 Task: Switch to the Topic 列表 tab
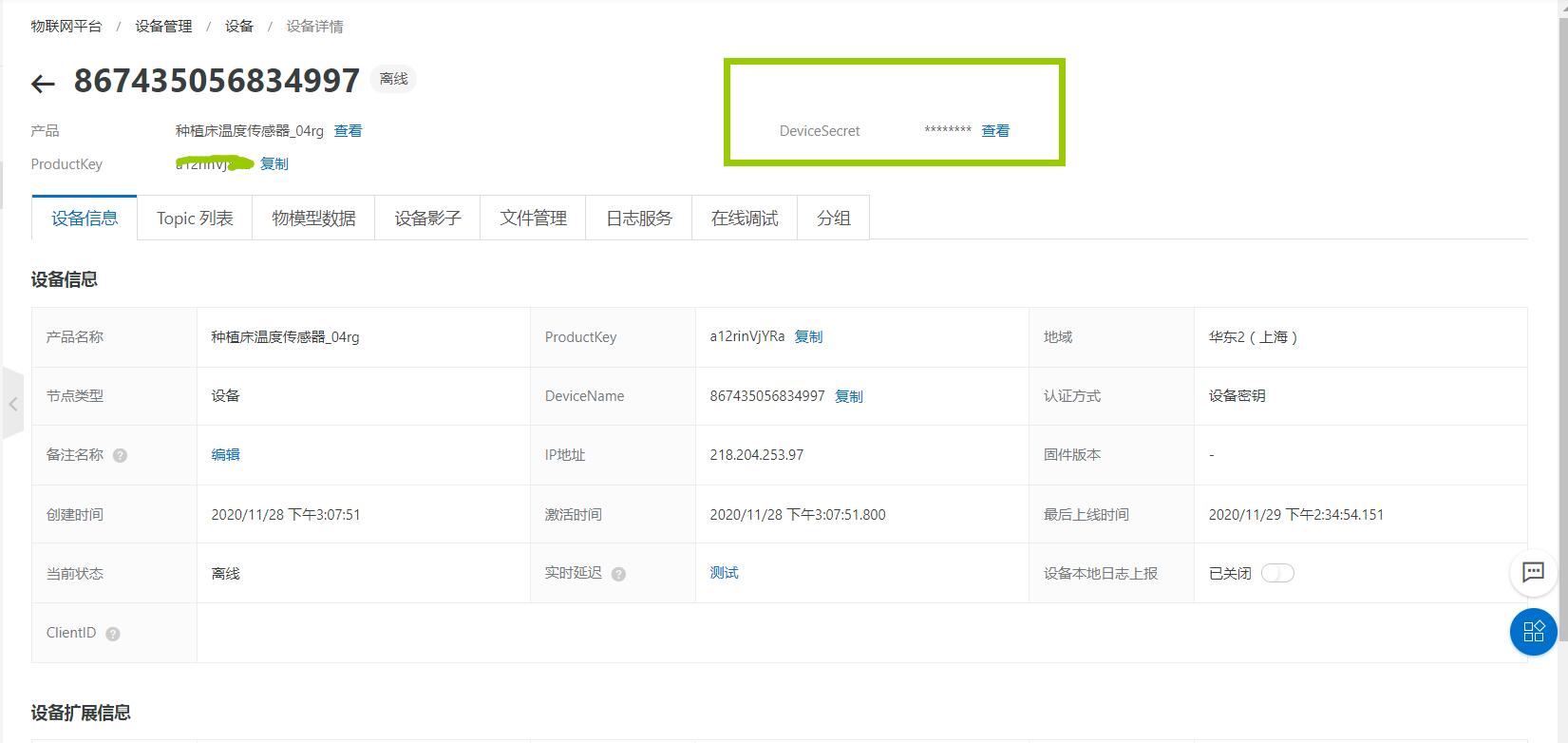[195, 219]
